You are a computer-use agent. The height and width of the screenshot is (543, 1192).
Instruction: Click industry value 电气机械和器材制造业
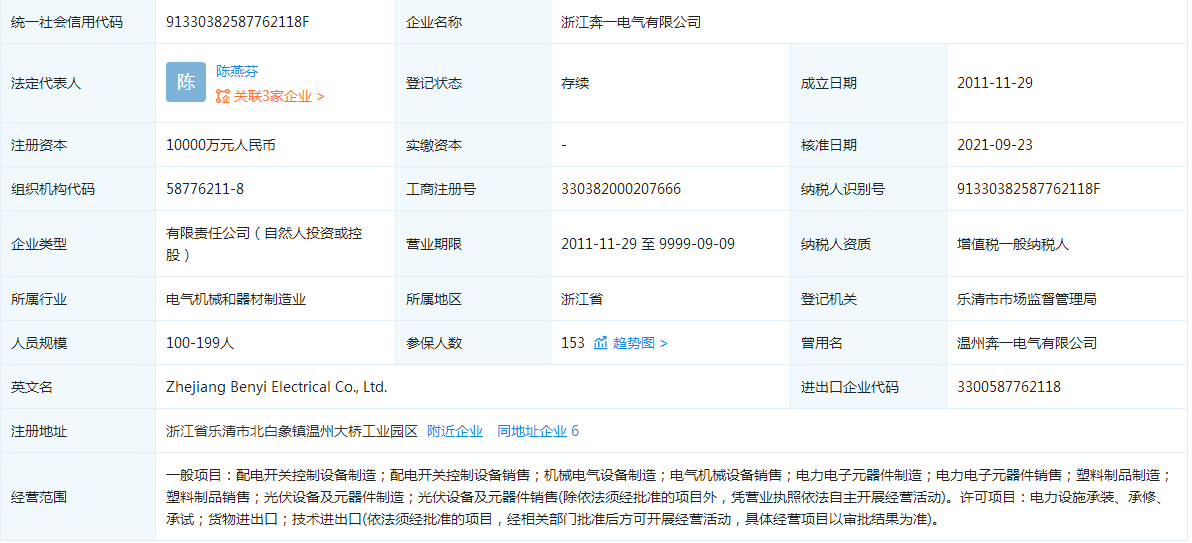[236, 299]
